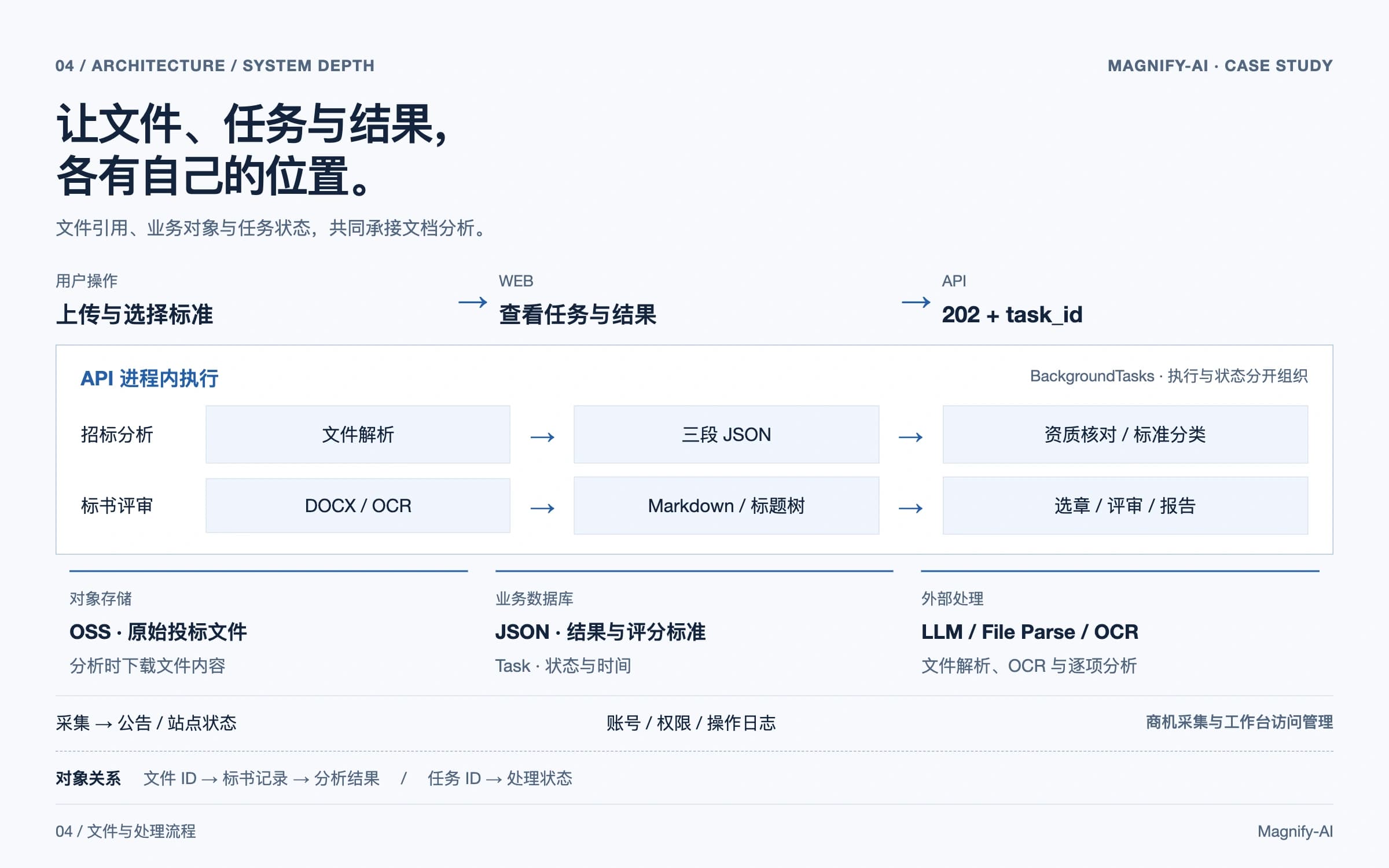Click '账号 / 权限 / 操作日志' text

click(x=691, y=723)
